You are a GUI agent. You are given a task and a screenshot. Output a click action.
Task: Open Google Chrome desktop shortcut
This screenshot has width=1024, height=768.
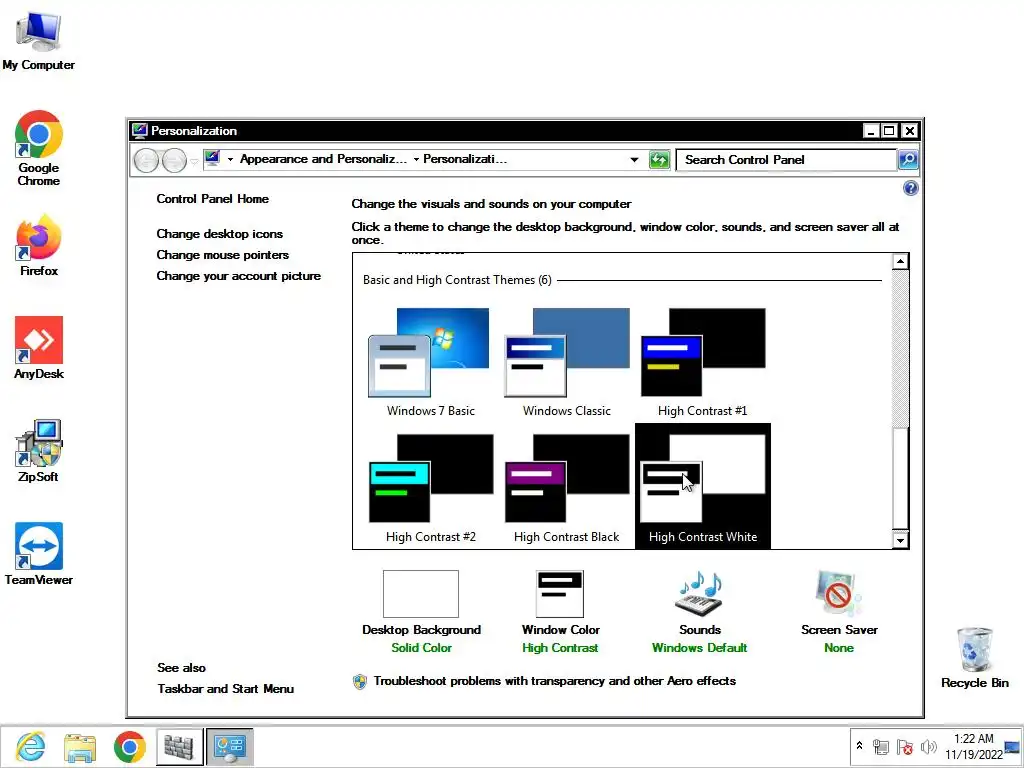(39, 148)
